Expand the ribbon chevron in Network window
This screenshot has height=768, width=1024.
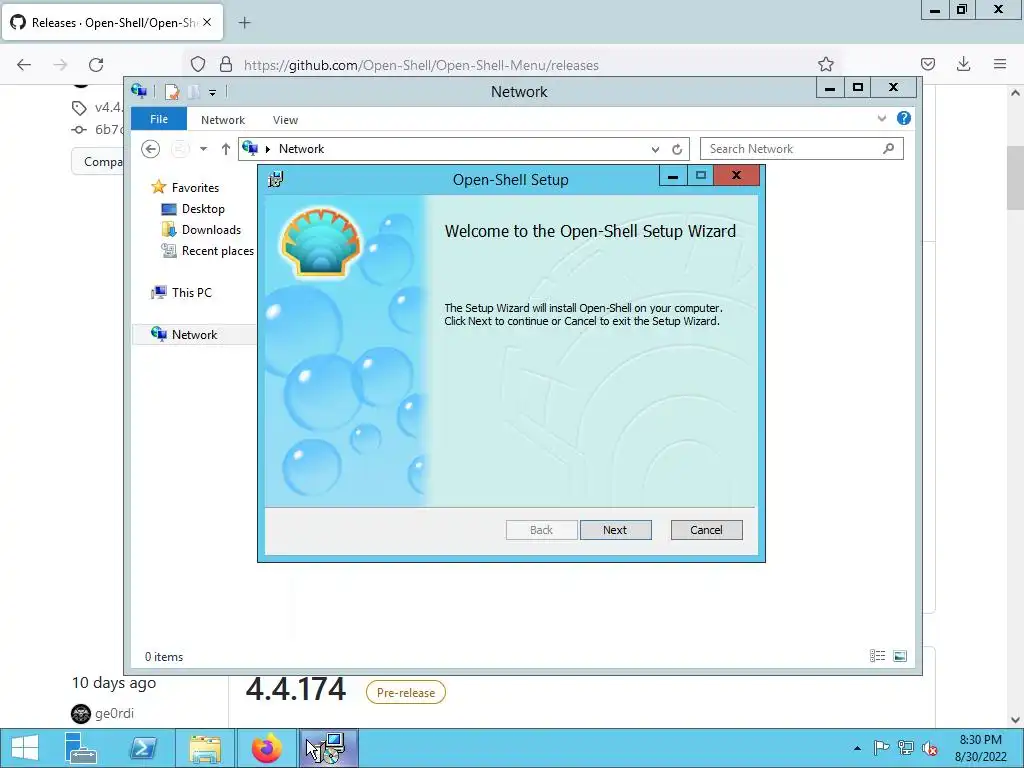tap(882, 118)
